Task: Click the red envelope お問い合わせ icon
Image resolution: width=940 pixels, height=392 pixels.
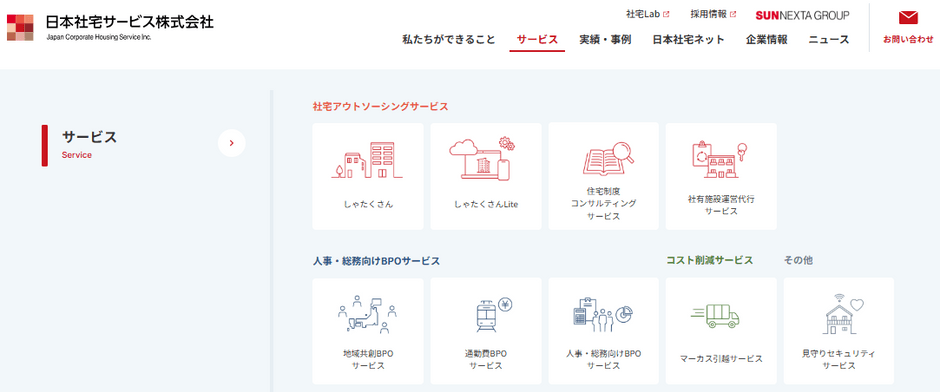Action: (908, 17)
